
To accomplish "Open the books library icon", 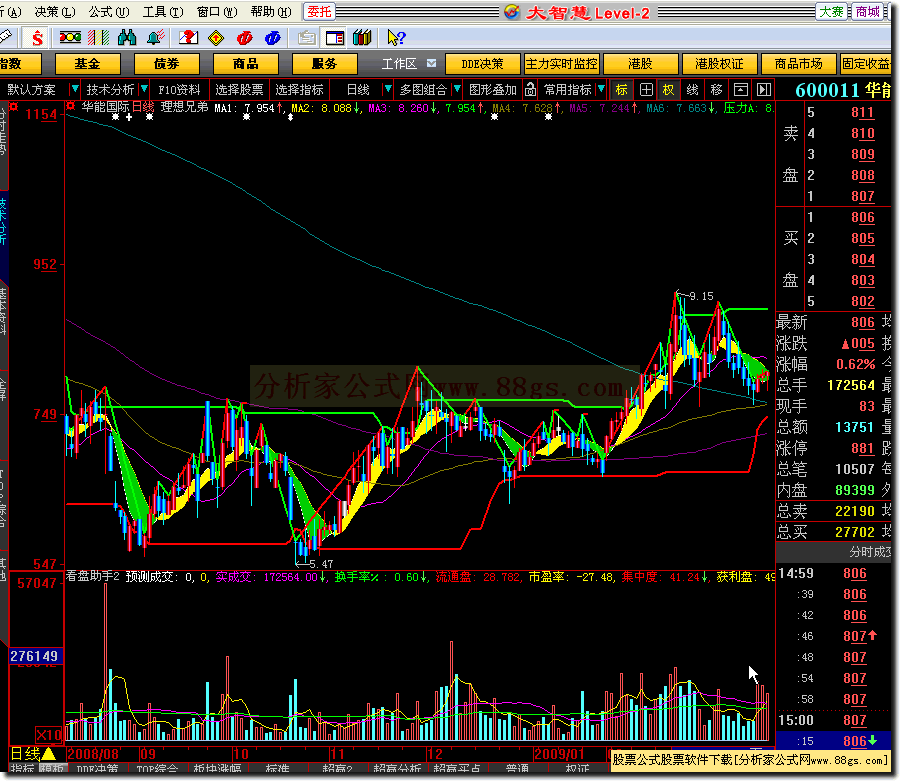I will [x=362, y=38].
